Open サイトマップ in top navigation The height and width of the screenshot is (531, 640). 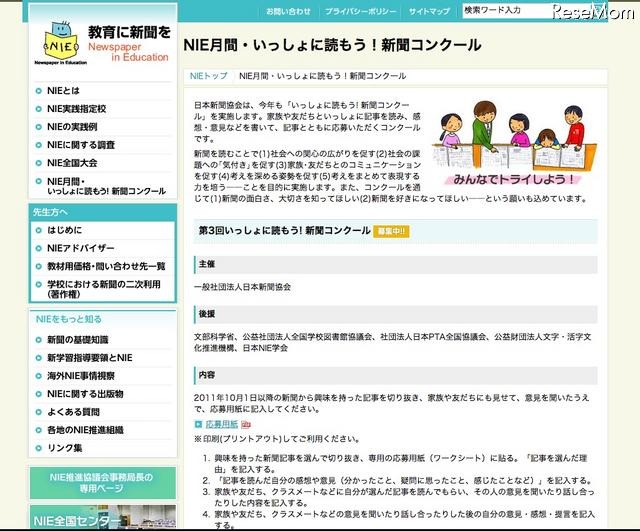pyautogui.click(x=429, y=11)
